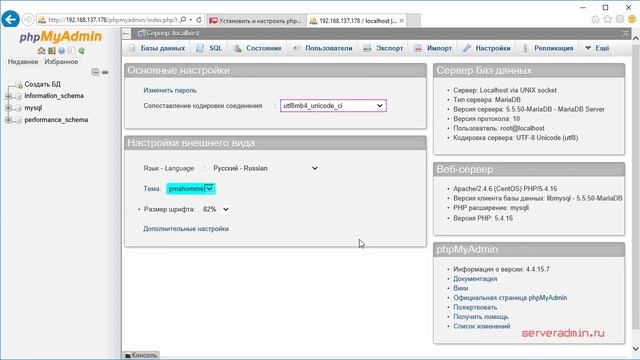
Task: Switch to the SQL tab
Action: tap(209, 48)
